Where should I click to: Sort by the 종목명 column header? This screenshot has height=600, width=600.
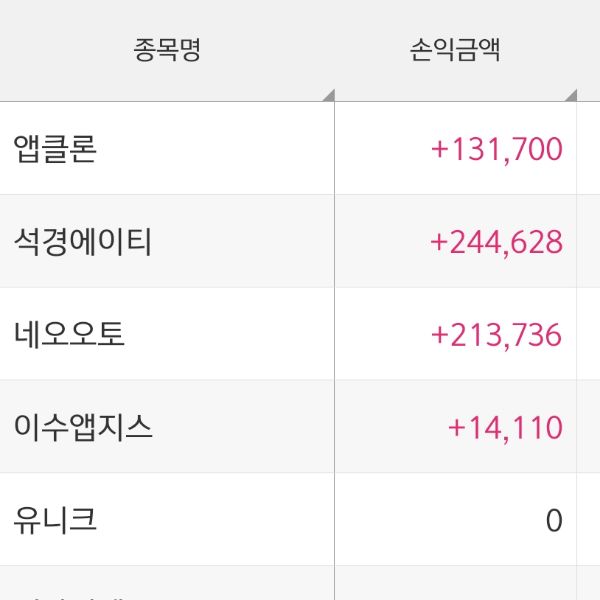click(167, 50)
